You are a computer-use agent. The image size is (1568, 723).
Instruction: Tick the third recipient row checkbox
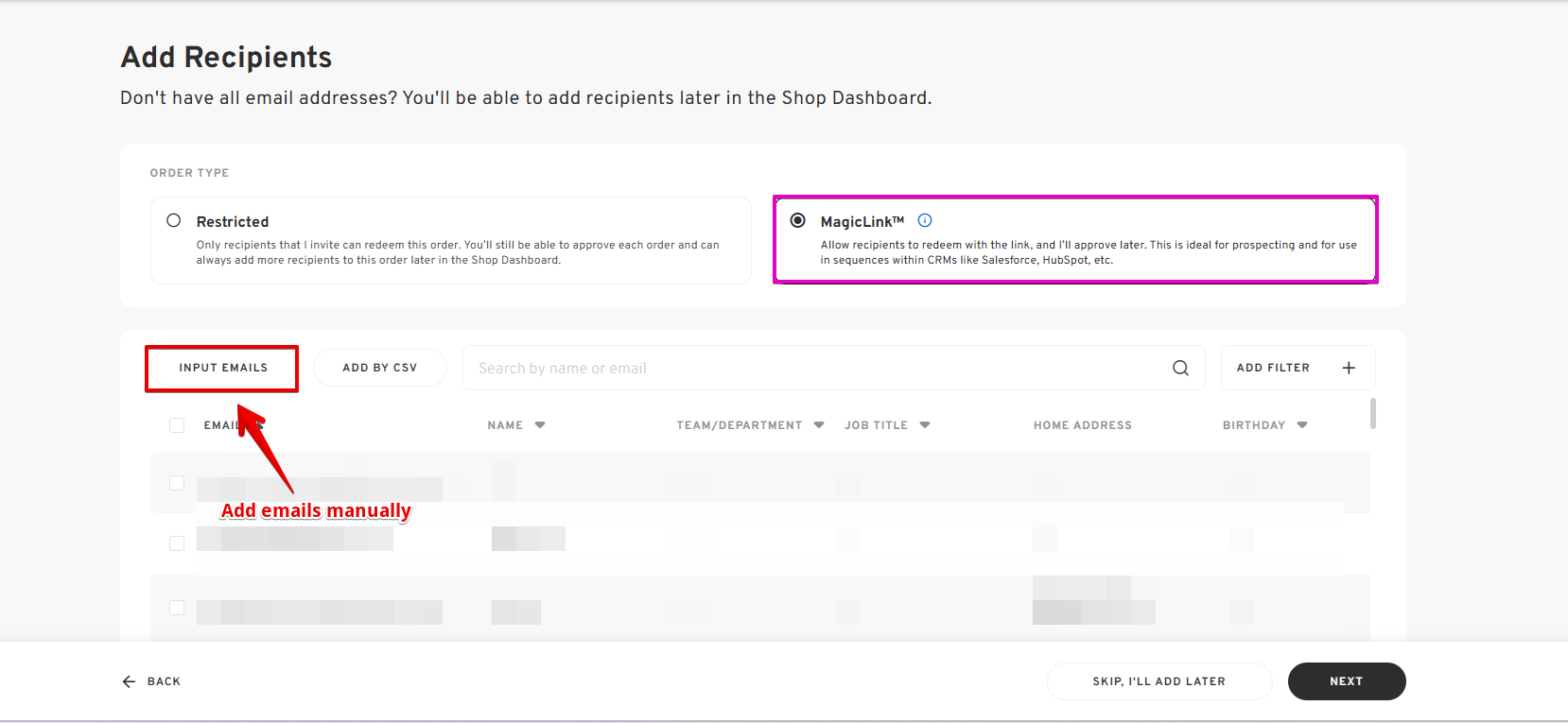(x=177, y=608)
